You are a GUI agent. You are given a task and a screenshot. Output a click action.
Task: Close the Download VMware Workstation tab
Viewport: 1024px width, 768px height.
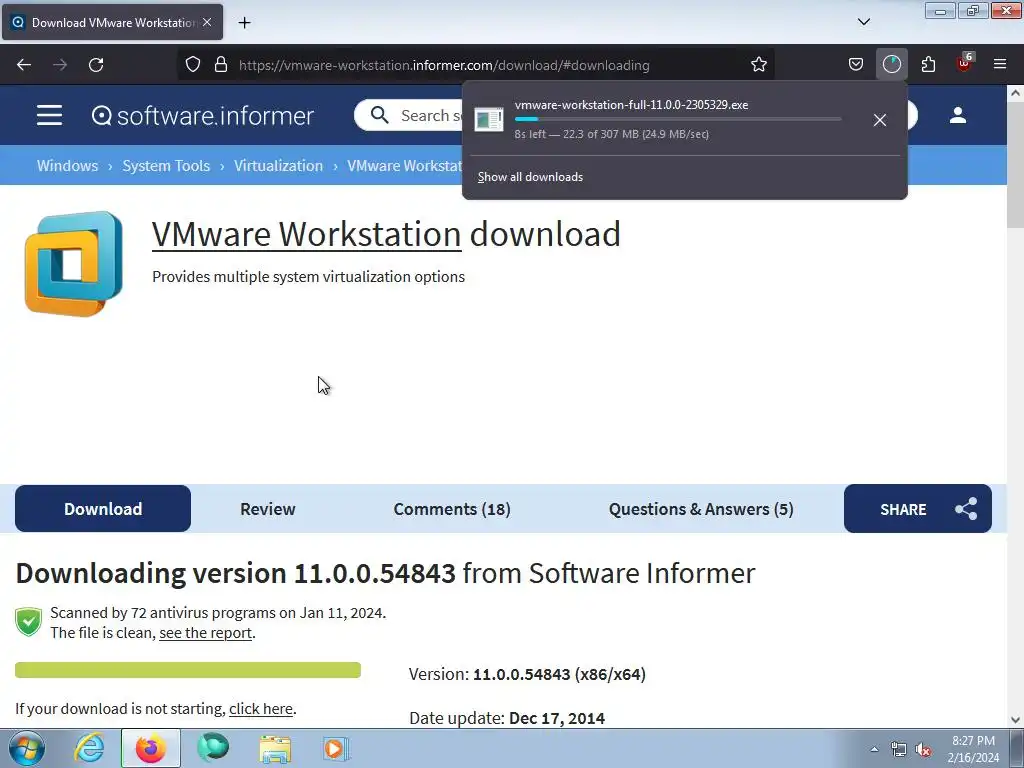[207, 22]
